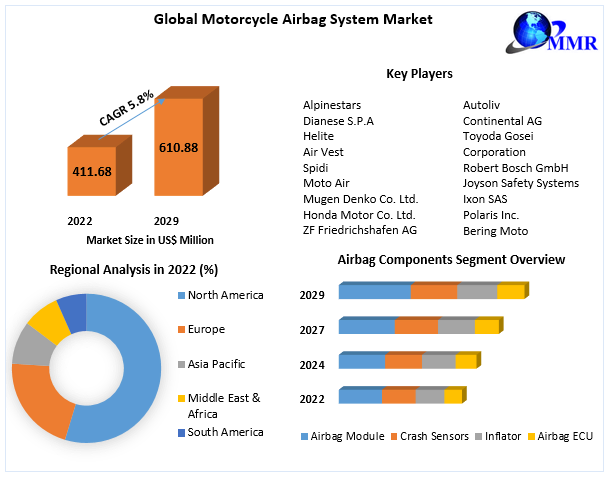Click the 2029 market size bar labeled 610.88

click(178, 148)
